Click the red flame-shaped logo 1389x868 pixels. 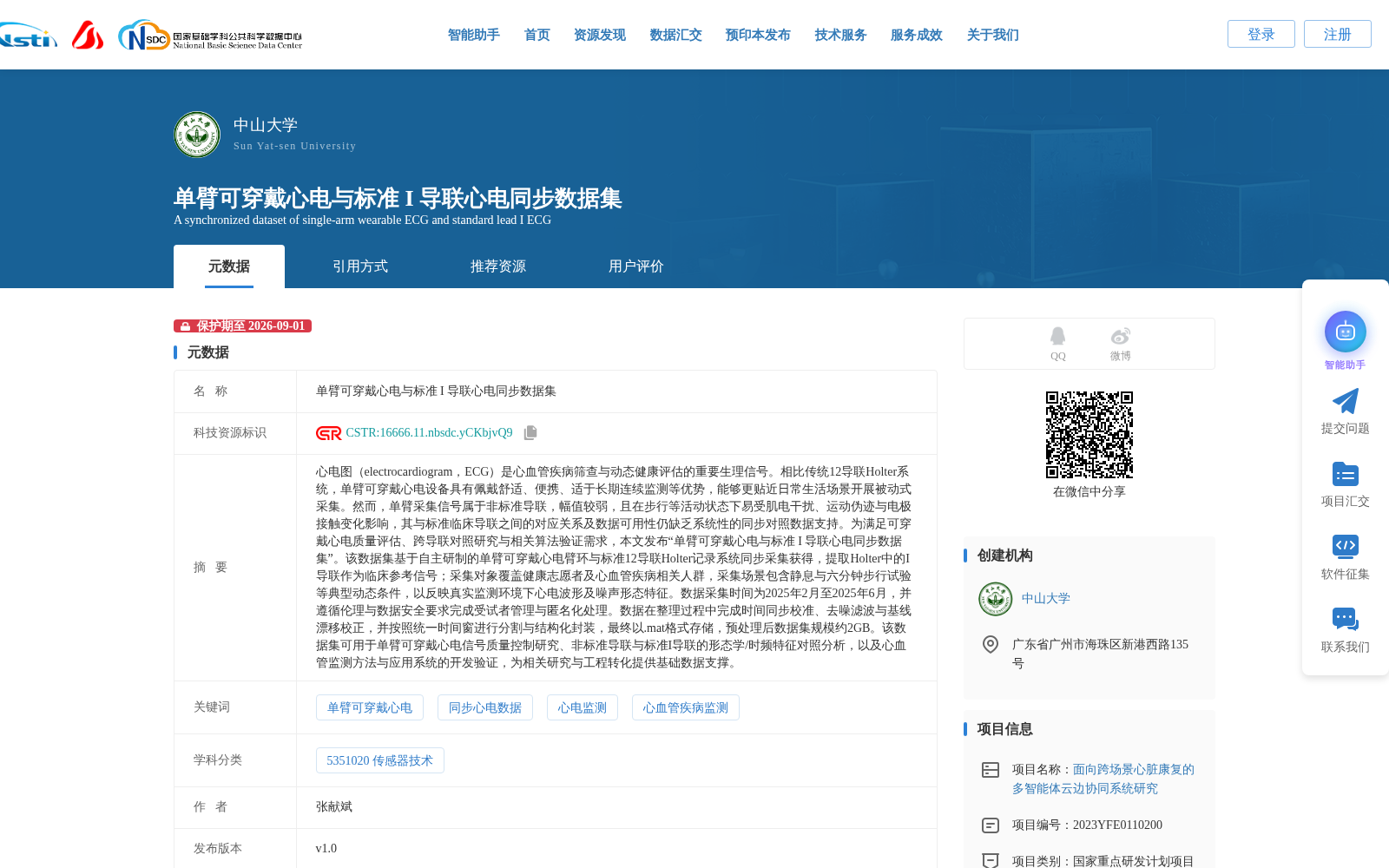[88, 35]
